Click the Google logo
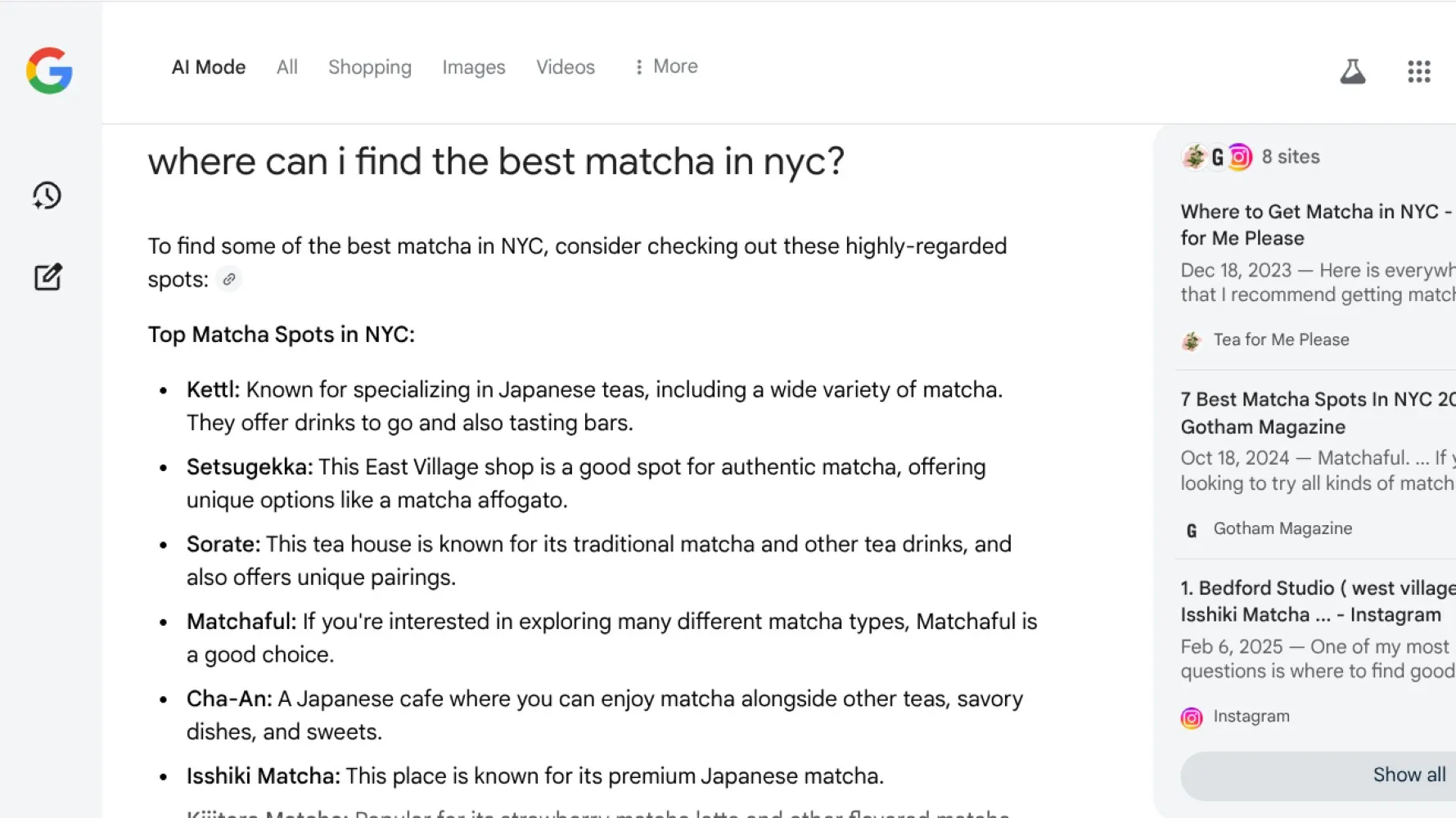This screenshot has height=818, width=1456. pyautogui.click(x=49, y=70)
